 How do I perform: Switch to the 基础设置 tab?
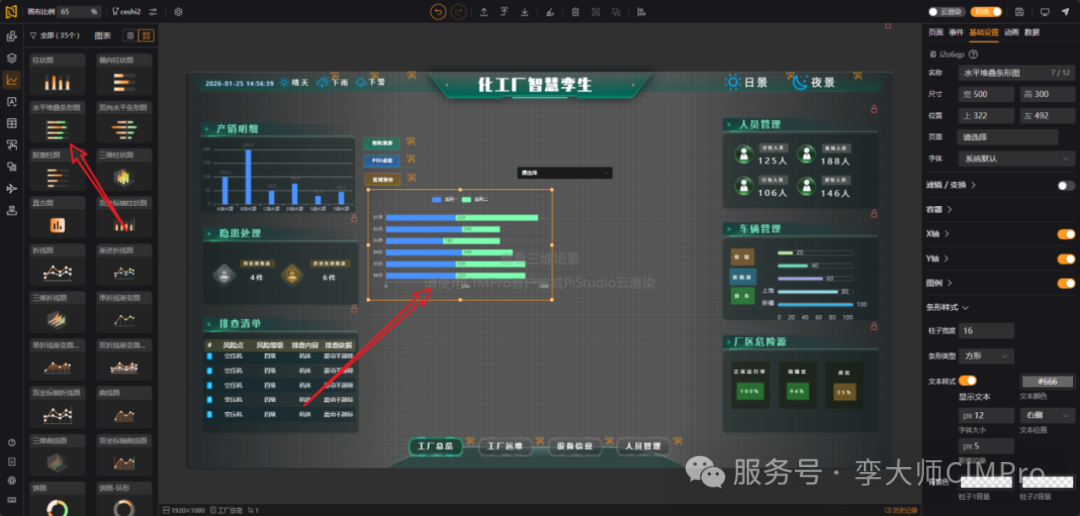click(x=984, y=32)
